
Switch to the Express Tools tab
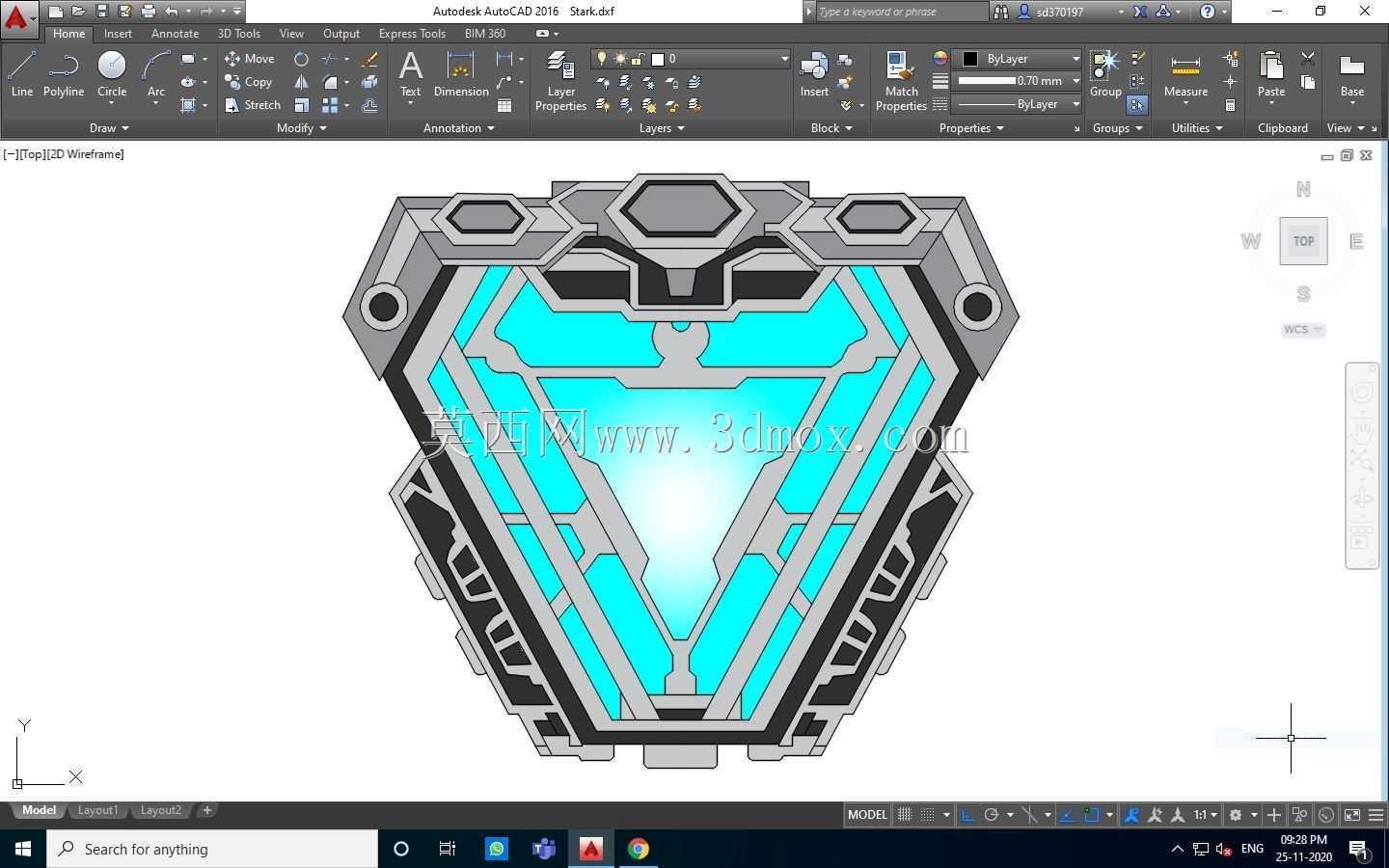[412, 34]
